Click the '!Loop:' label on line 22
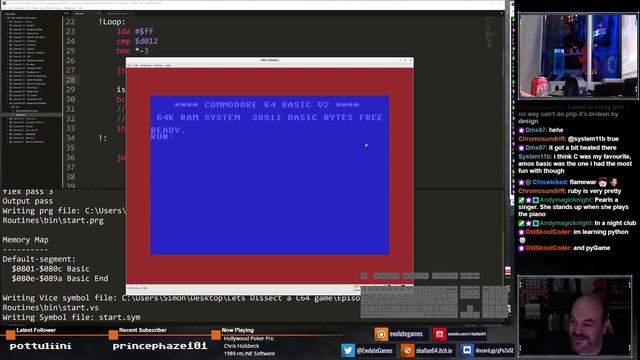640x360 pixels. click(112, 22)
